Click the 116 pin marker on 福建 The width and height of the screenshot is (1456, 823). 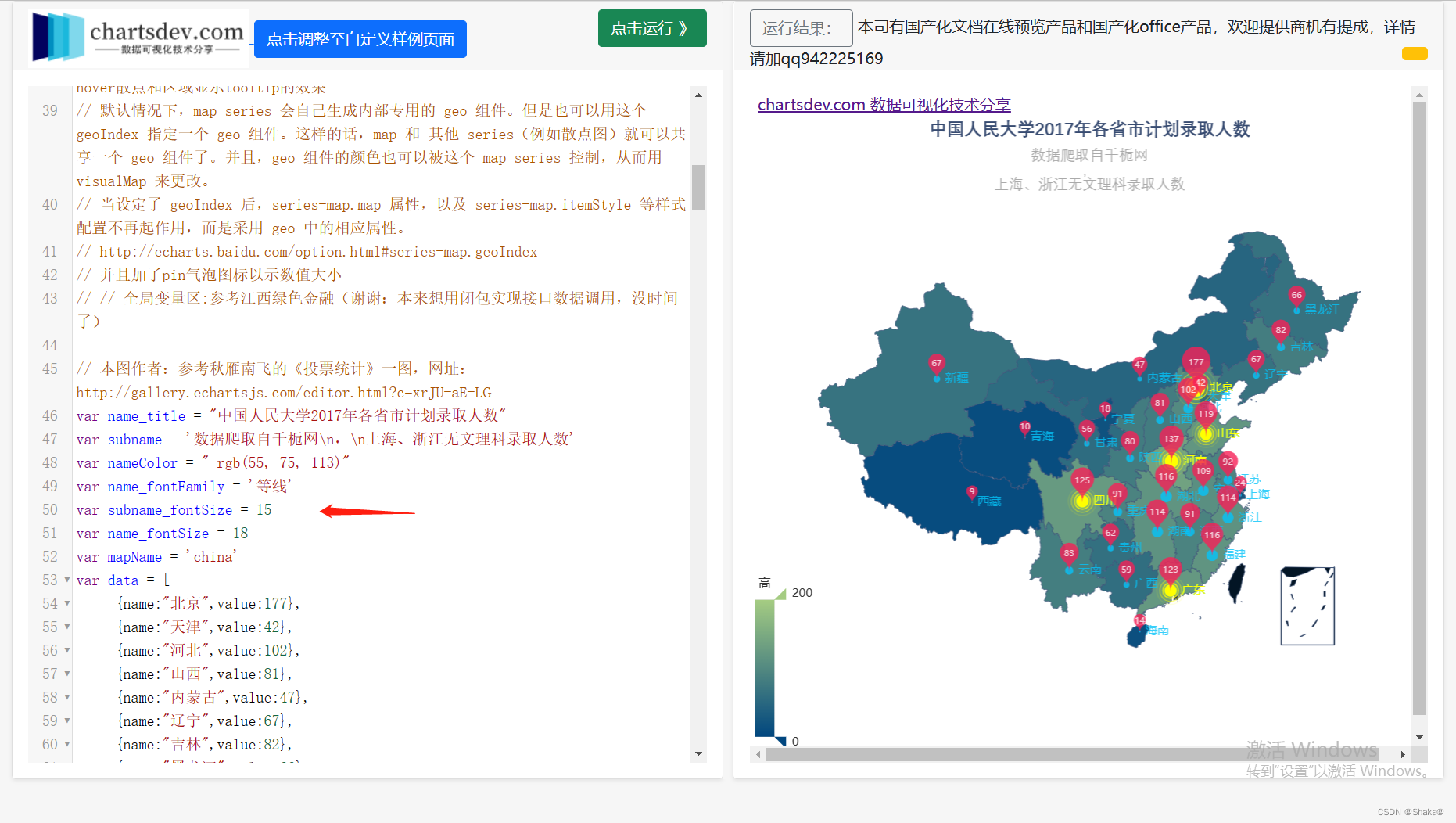[1212, 536]
